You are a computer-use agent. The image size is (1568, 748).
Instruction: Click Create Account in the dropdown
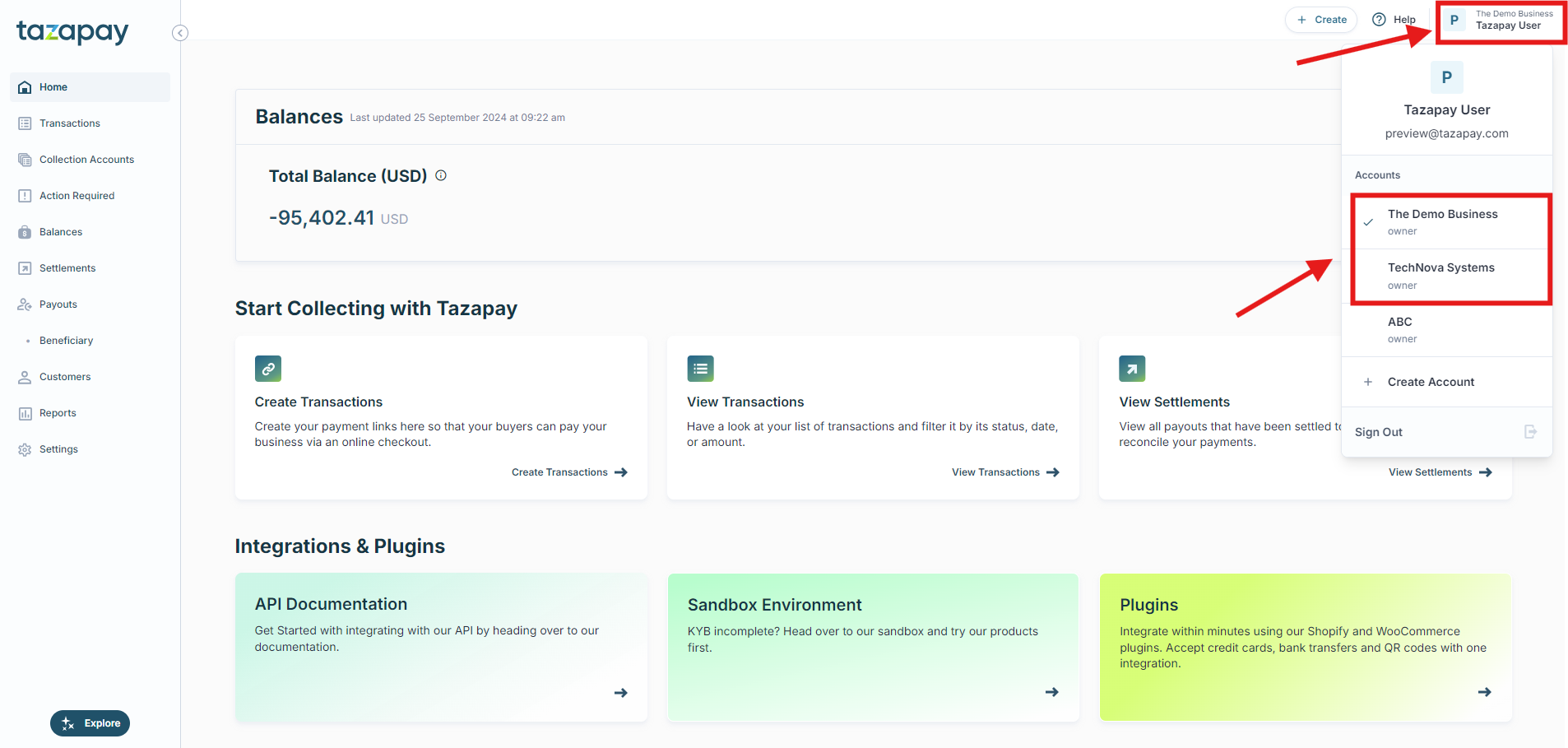coord(1447,382)
